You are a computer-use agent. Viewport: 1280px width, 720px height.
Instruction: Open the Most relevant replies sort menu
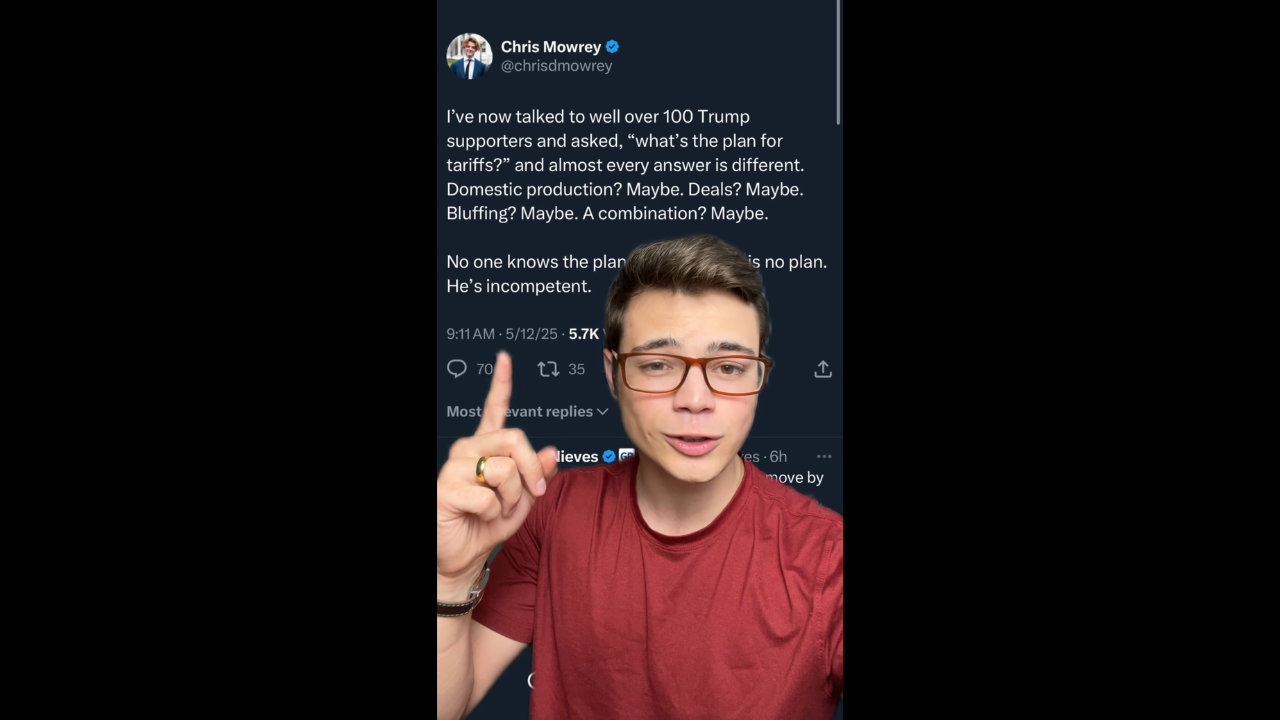tap(527, 412)
